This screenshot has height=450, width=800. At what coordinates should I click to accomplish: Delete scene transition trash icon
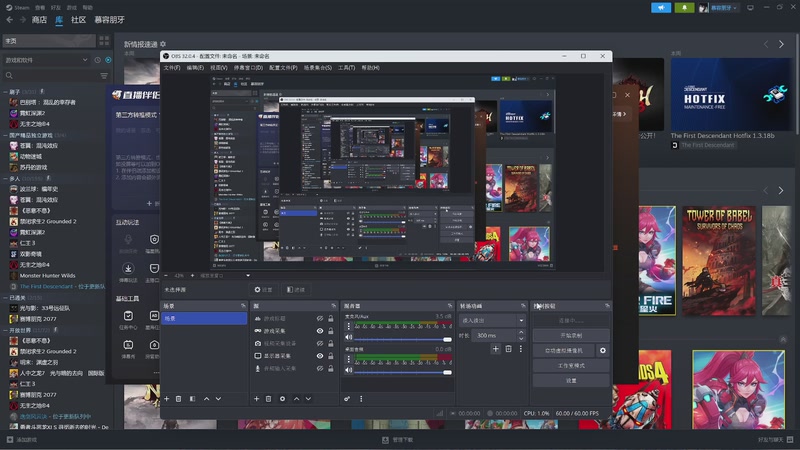click(508, 349)
